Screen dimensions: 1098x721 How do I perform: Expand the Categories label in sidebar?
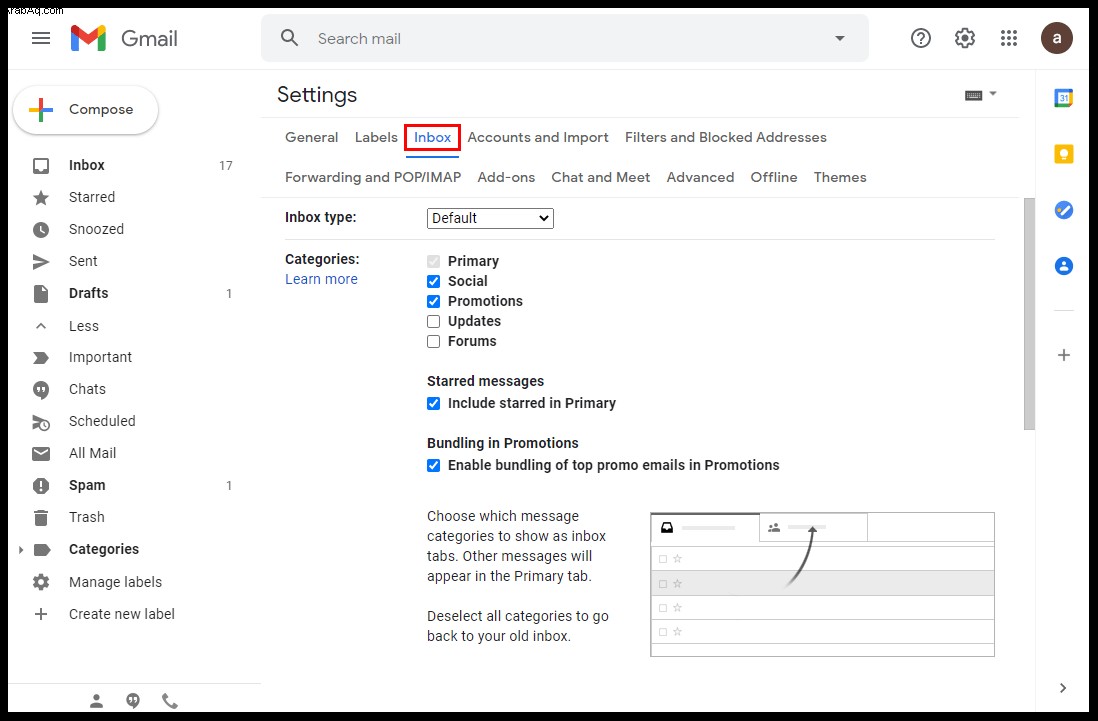click(x=20, y=550)
